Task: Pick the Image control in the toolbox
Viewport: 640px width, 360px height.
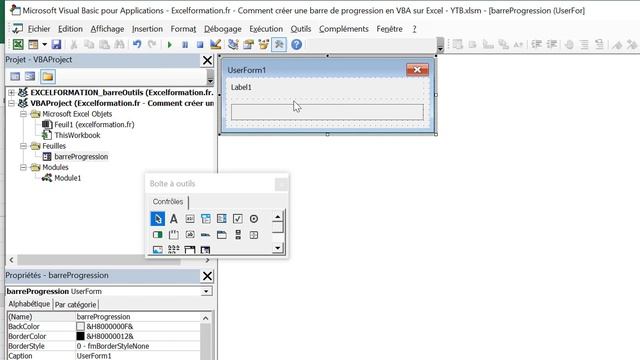Action: click(x=158, y=249)
